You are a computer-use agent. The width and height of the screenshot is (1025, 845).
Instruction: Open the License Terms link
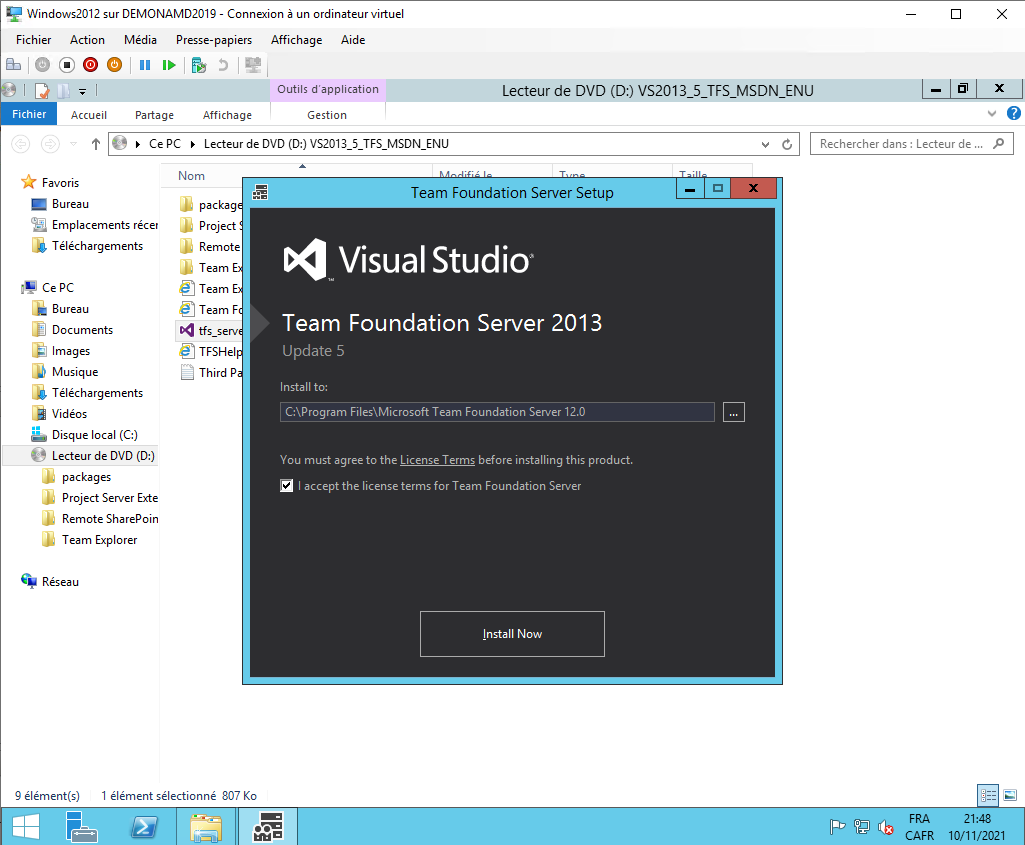(x=437, y=460)
